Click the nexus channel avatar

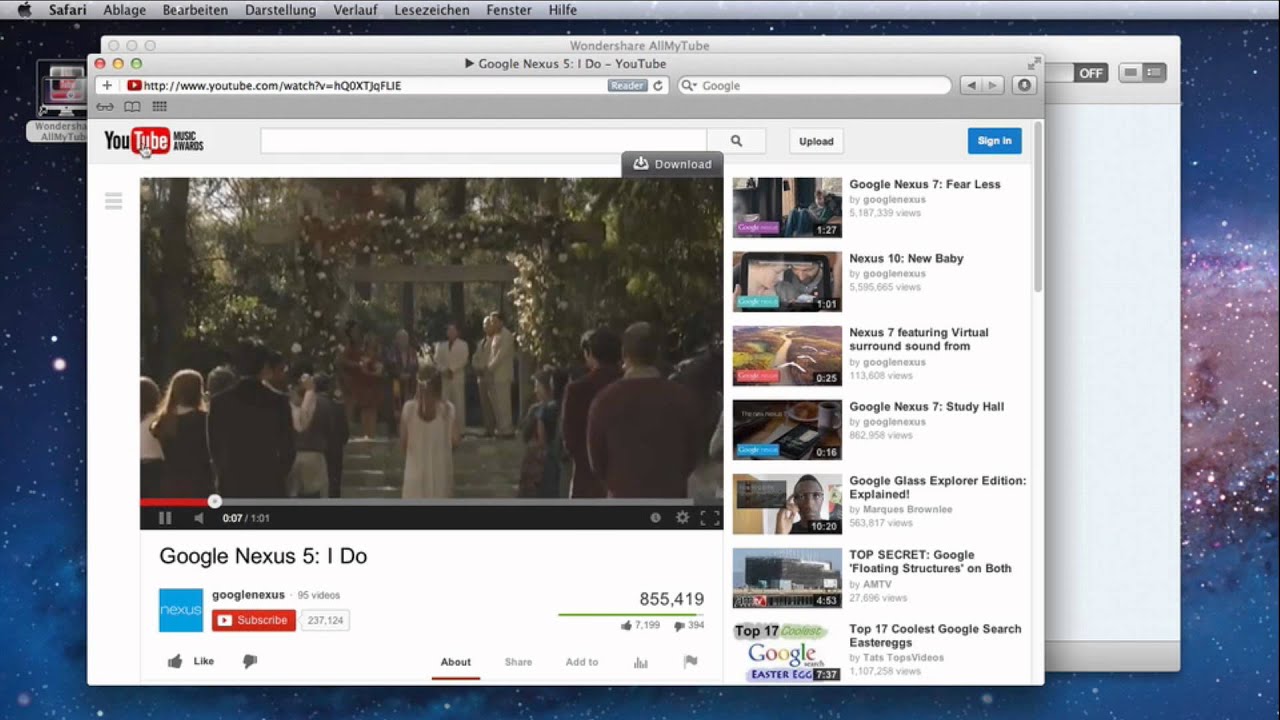click(x=181, y=610)
